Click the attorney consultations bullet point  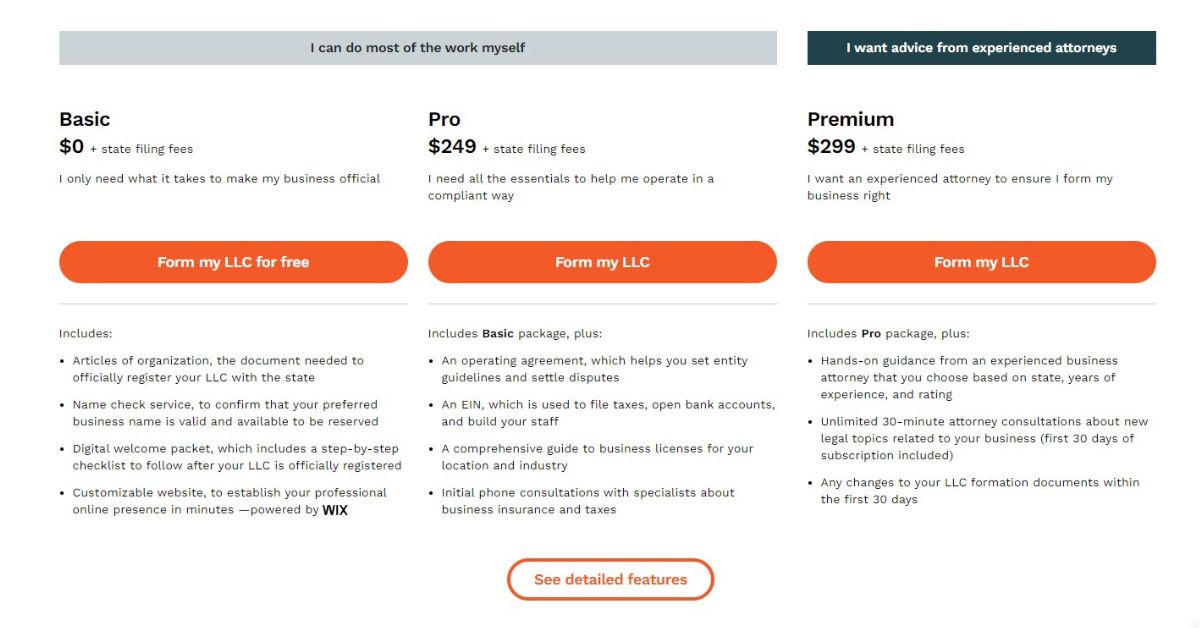coord(980,438)
